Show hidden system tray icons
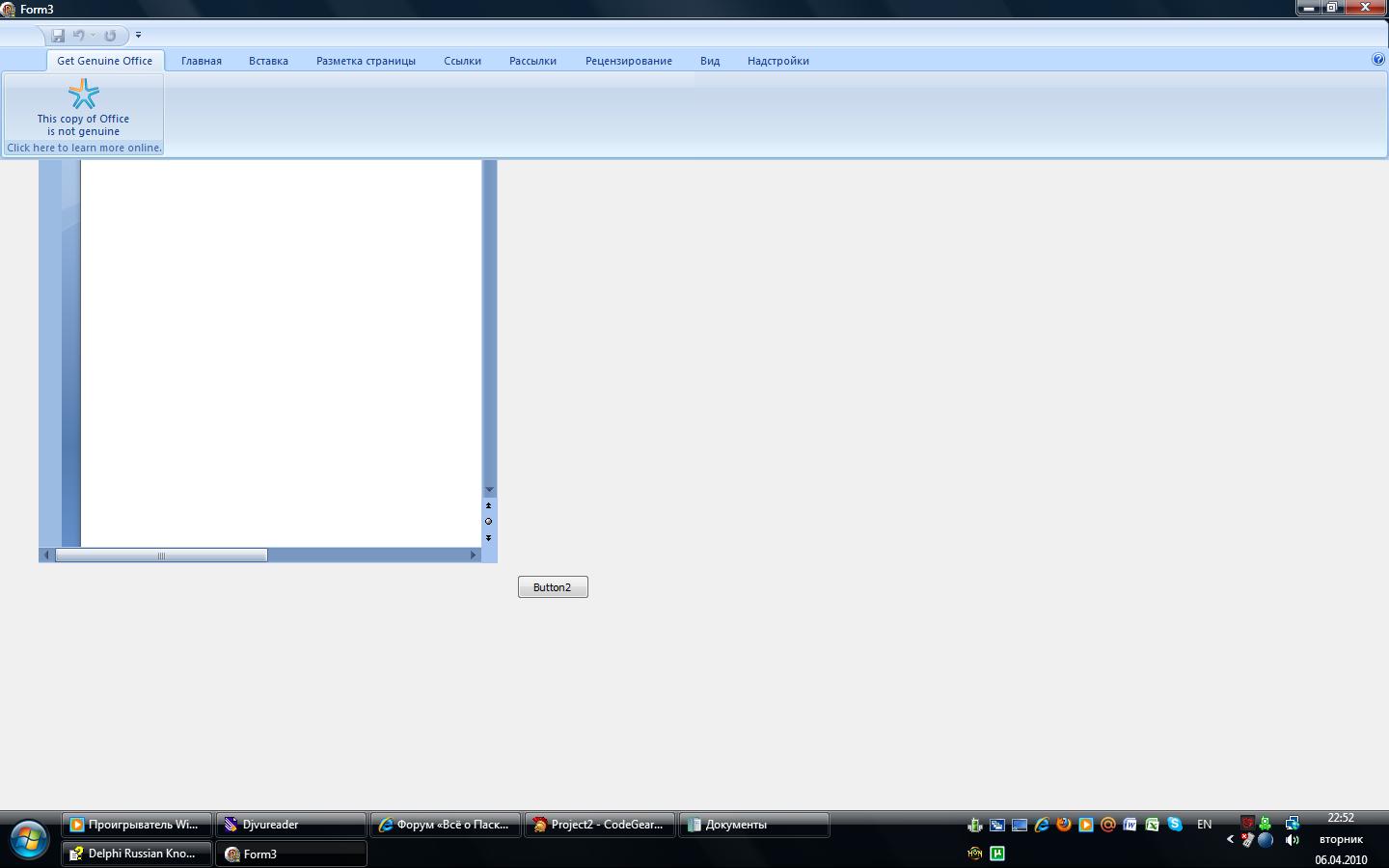The image size is (1389, 868). click(1230, 839)
